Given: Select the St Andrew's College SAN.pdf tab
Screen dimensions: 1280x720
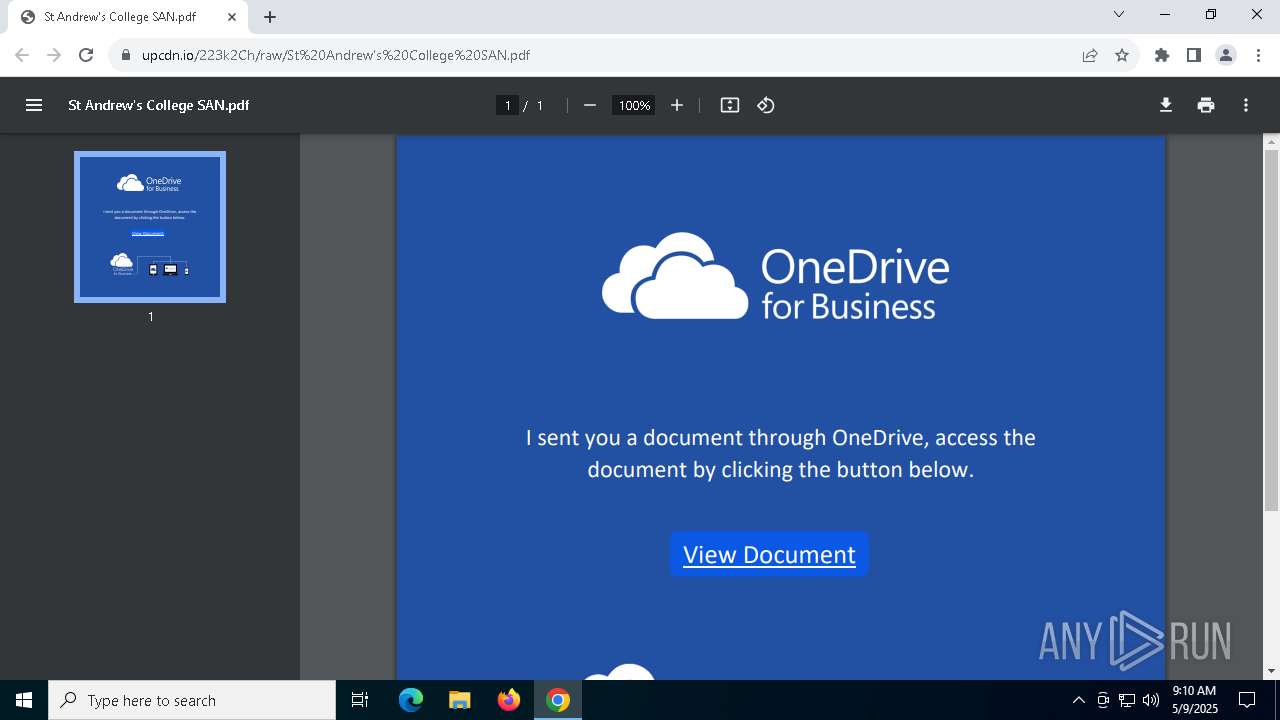Looking at the screenshot, I should coord(128,17).
